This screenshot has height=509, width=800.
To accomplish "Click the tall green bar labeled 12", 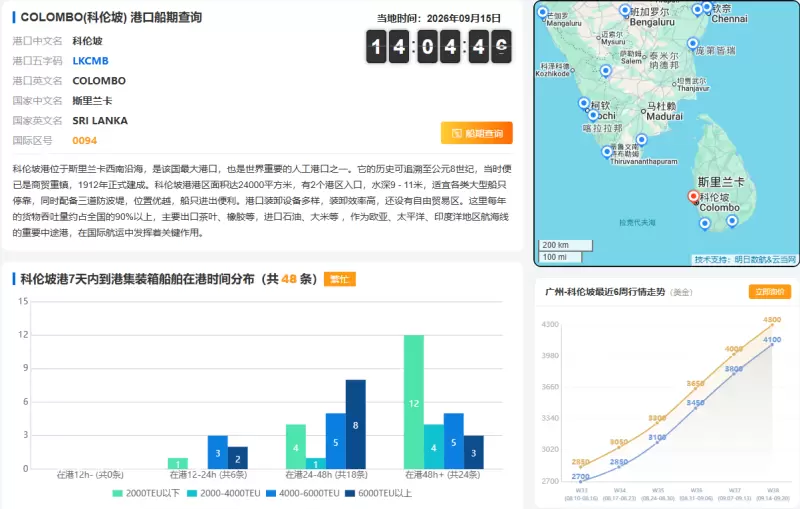I will pos(414,402).
